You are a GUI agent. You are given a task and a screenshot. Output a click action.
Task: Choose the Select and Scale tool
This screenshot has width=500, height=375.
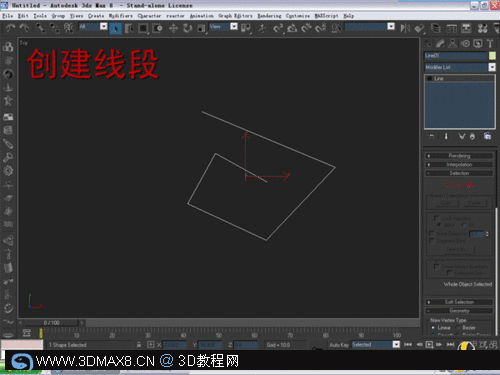pos(201,29)
